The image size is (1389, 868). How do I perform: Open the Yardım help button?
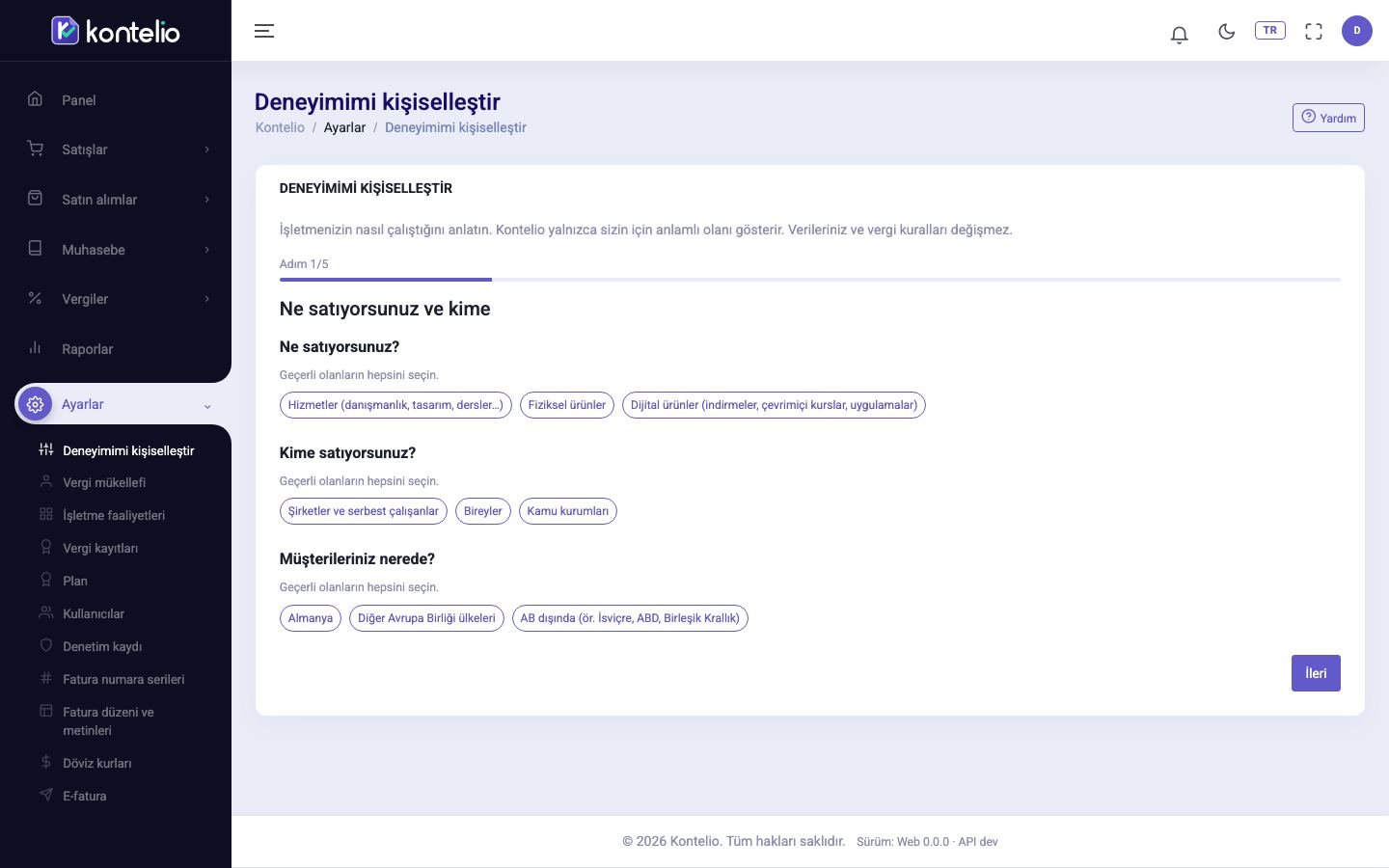click(1328, 118)
